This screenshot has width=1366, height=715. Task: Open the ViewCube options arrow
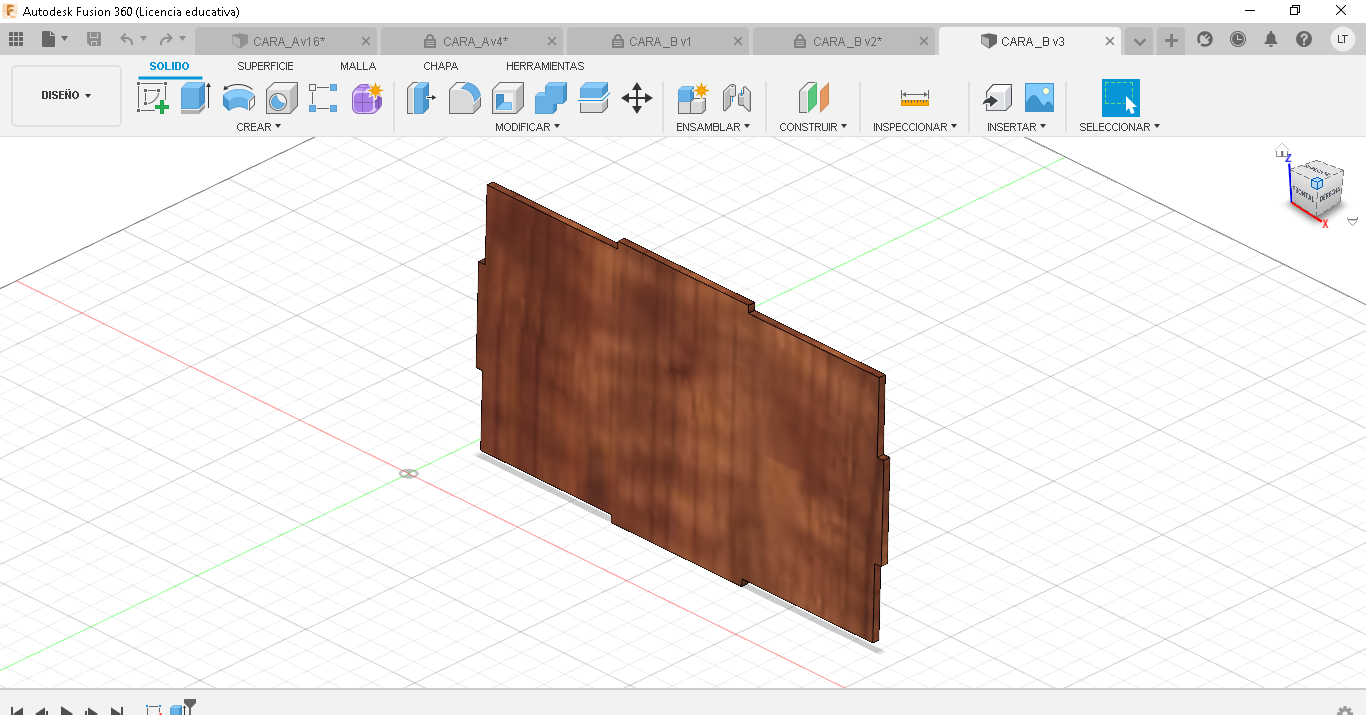tap(1352, 221)
